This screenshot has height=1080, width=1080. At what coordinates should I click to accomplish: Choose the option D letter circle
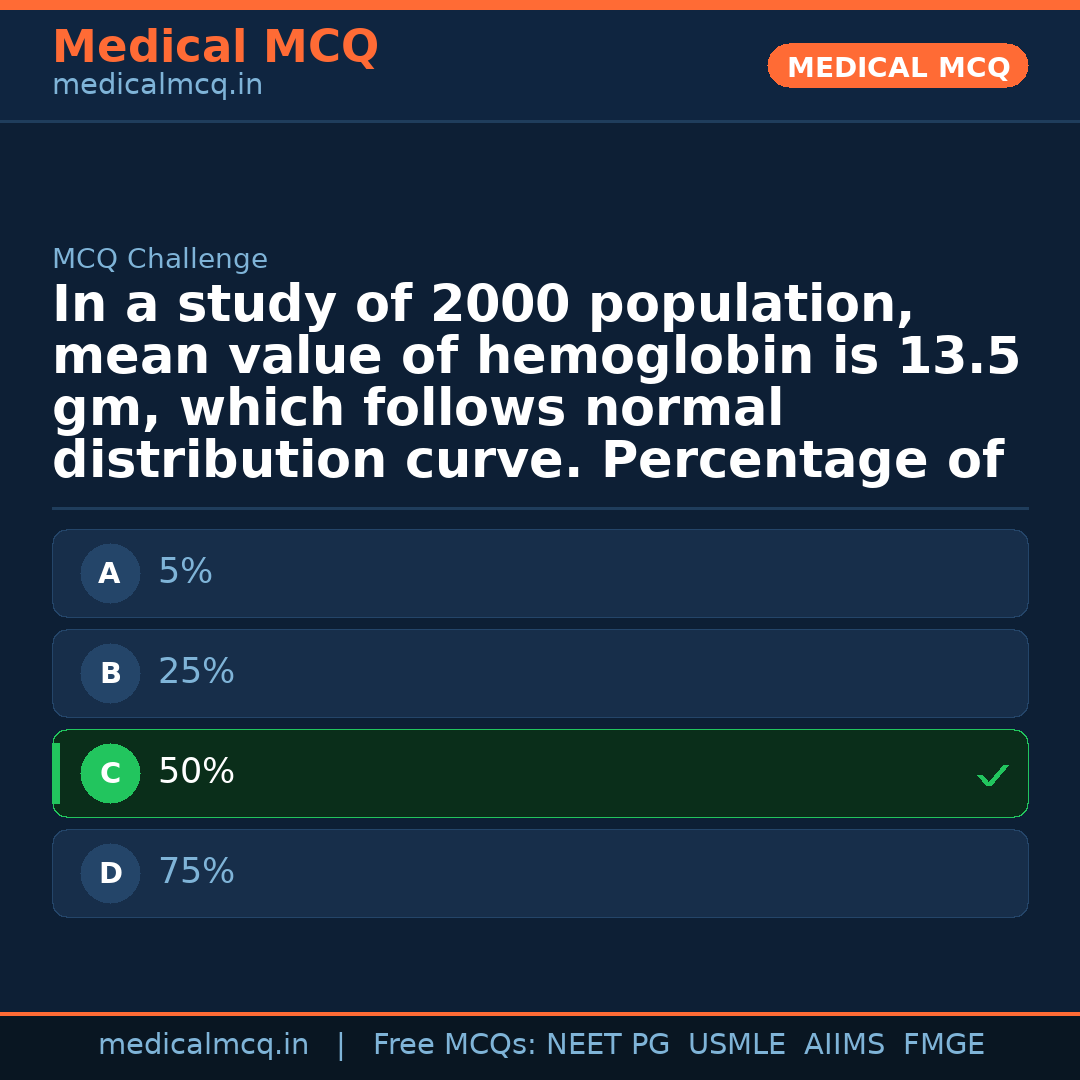coord(110,873)
